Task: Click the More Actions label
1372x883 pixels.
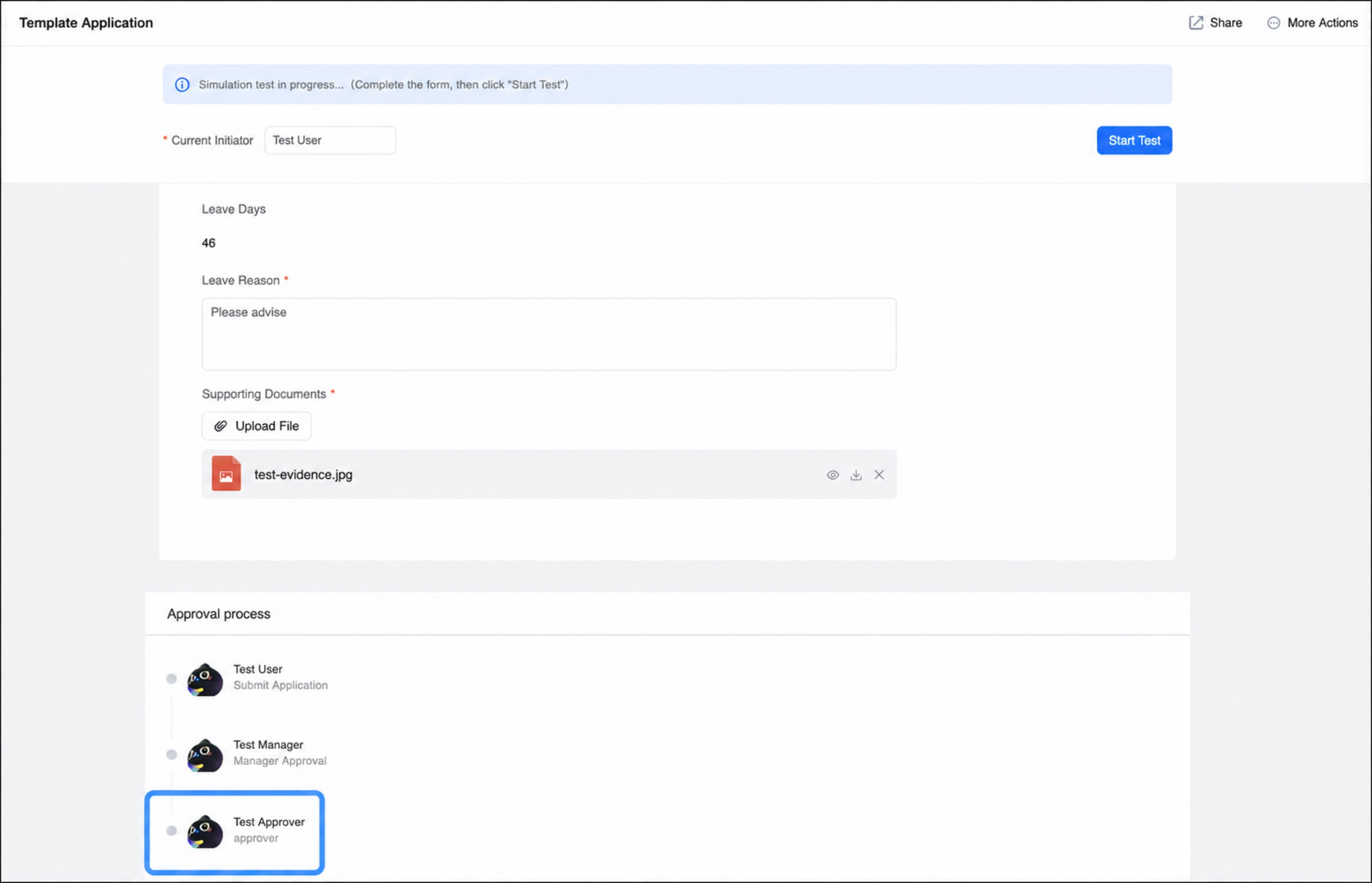Action: pos(1323,23)
